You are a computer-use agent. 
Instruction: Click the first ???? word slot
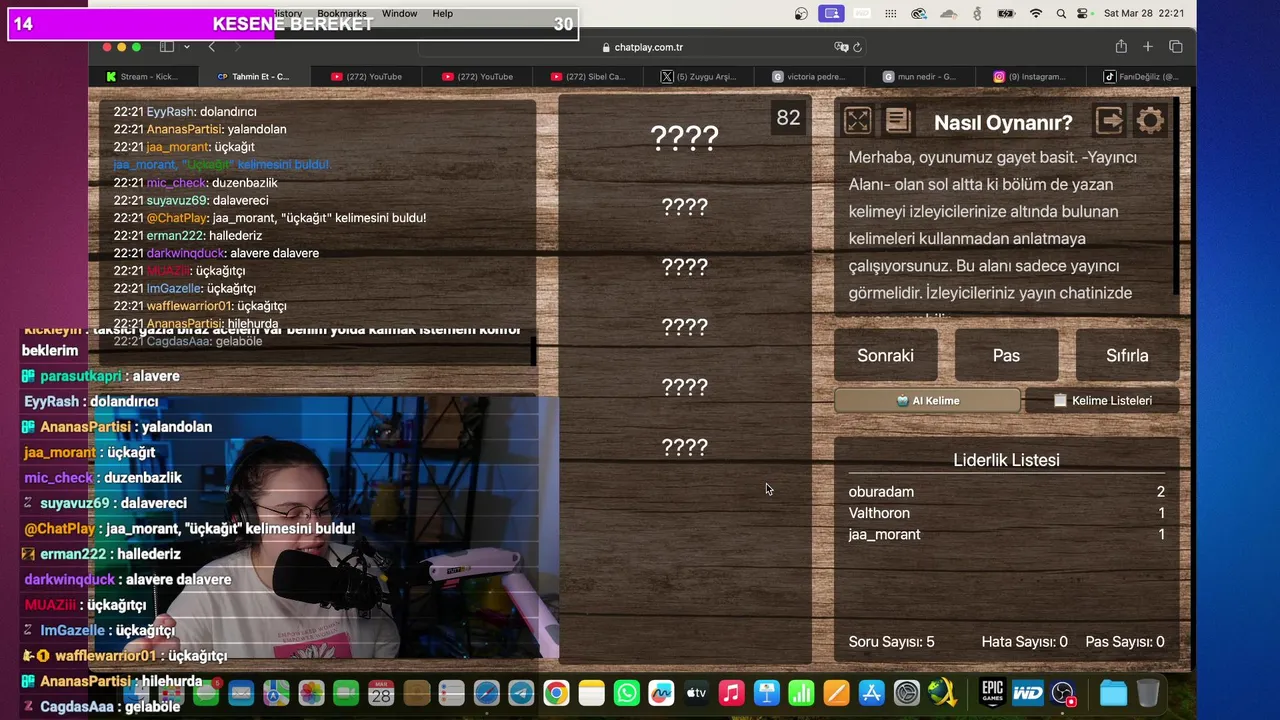[685, 138]
